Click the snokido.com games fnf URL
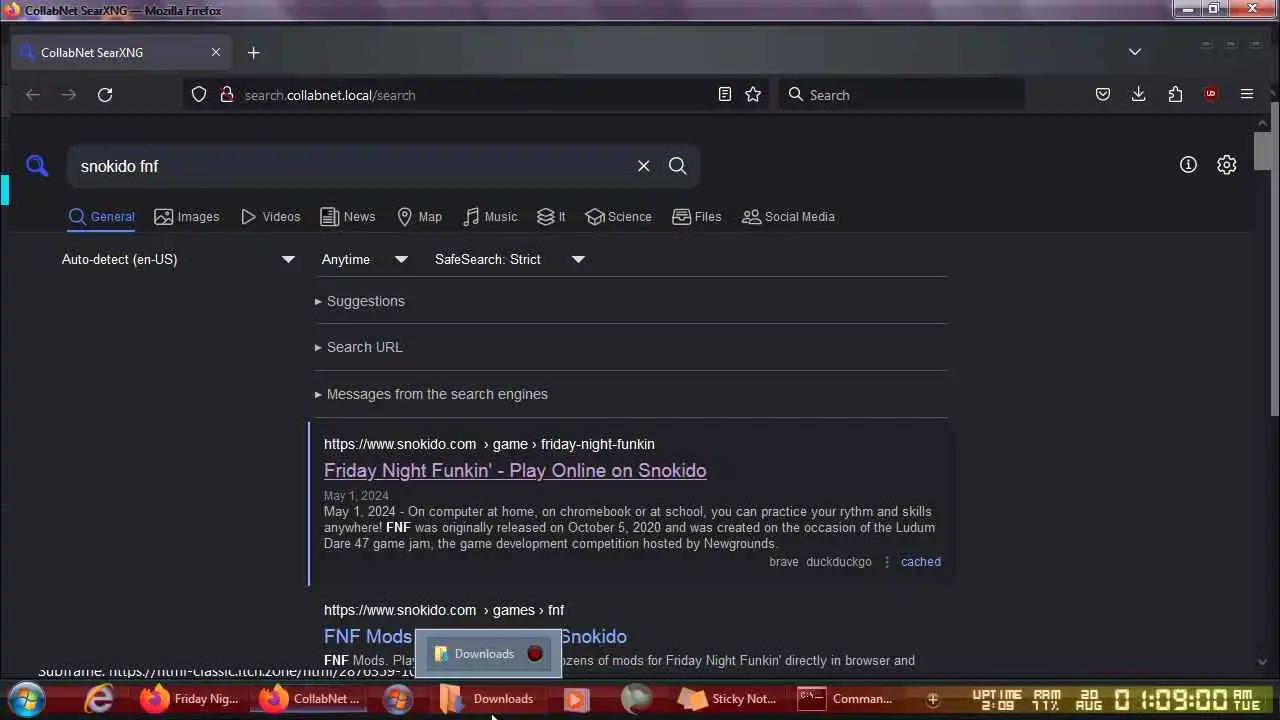Screen dimensions: 1280x720 pos(444,610)
